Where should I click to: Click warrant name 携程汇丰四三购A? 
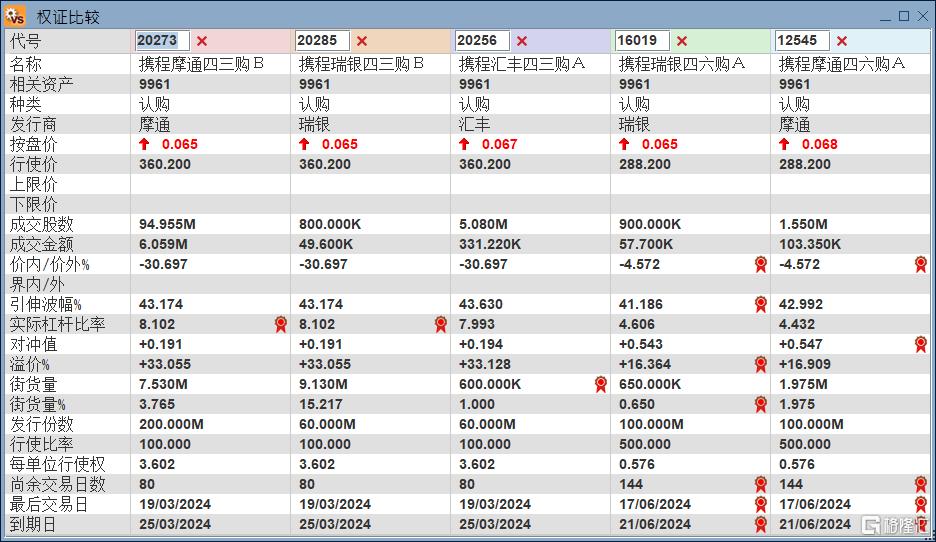(522, 64)
